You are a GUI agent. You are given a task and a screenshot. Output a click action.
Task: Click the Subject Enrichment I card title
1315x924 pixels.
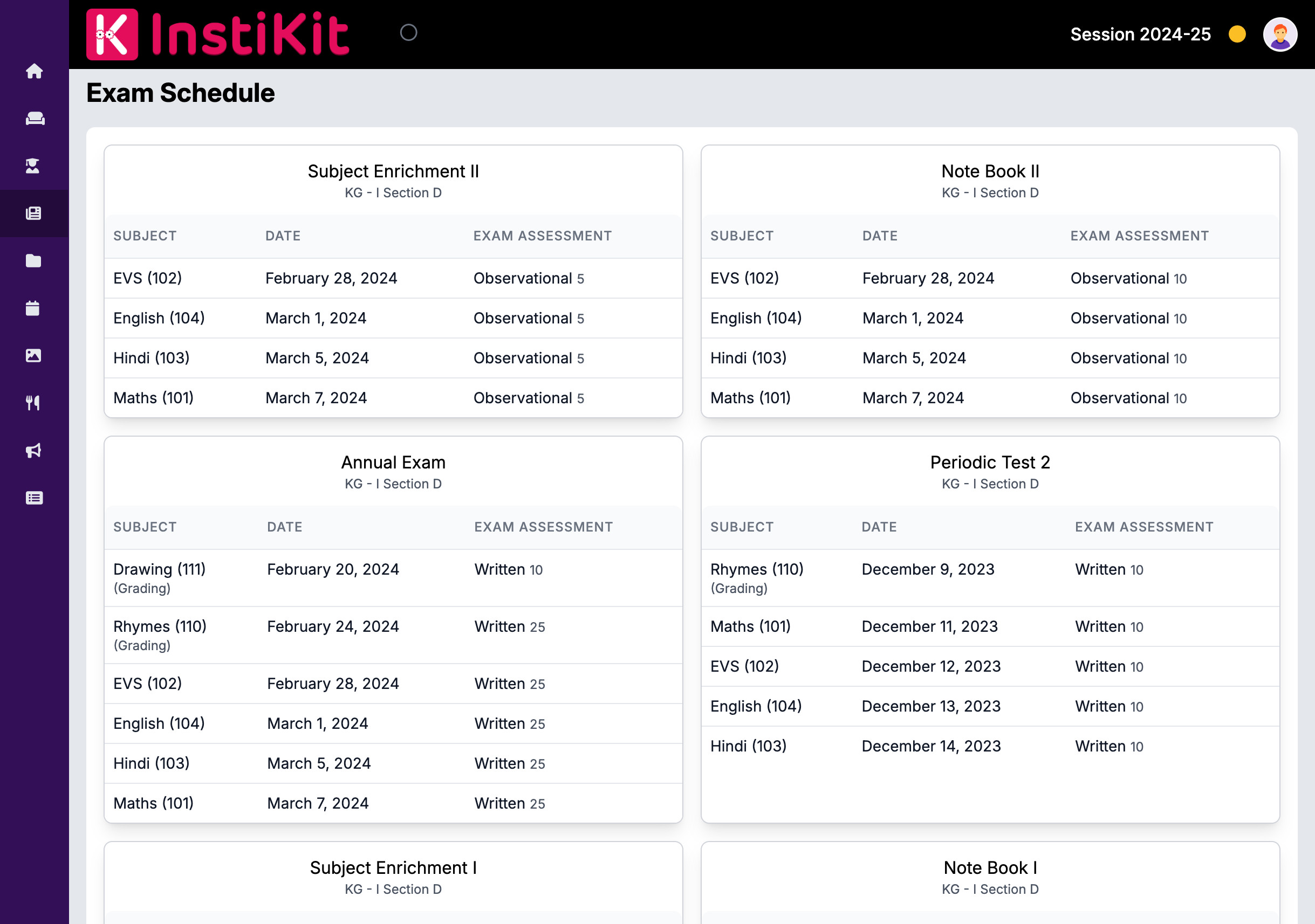pyautogui.click(x=393, y=868)
